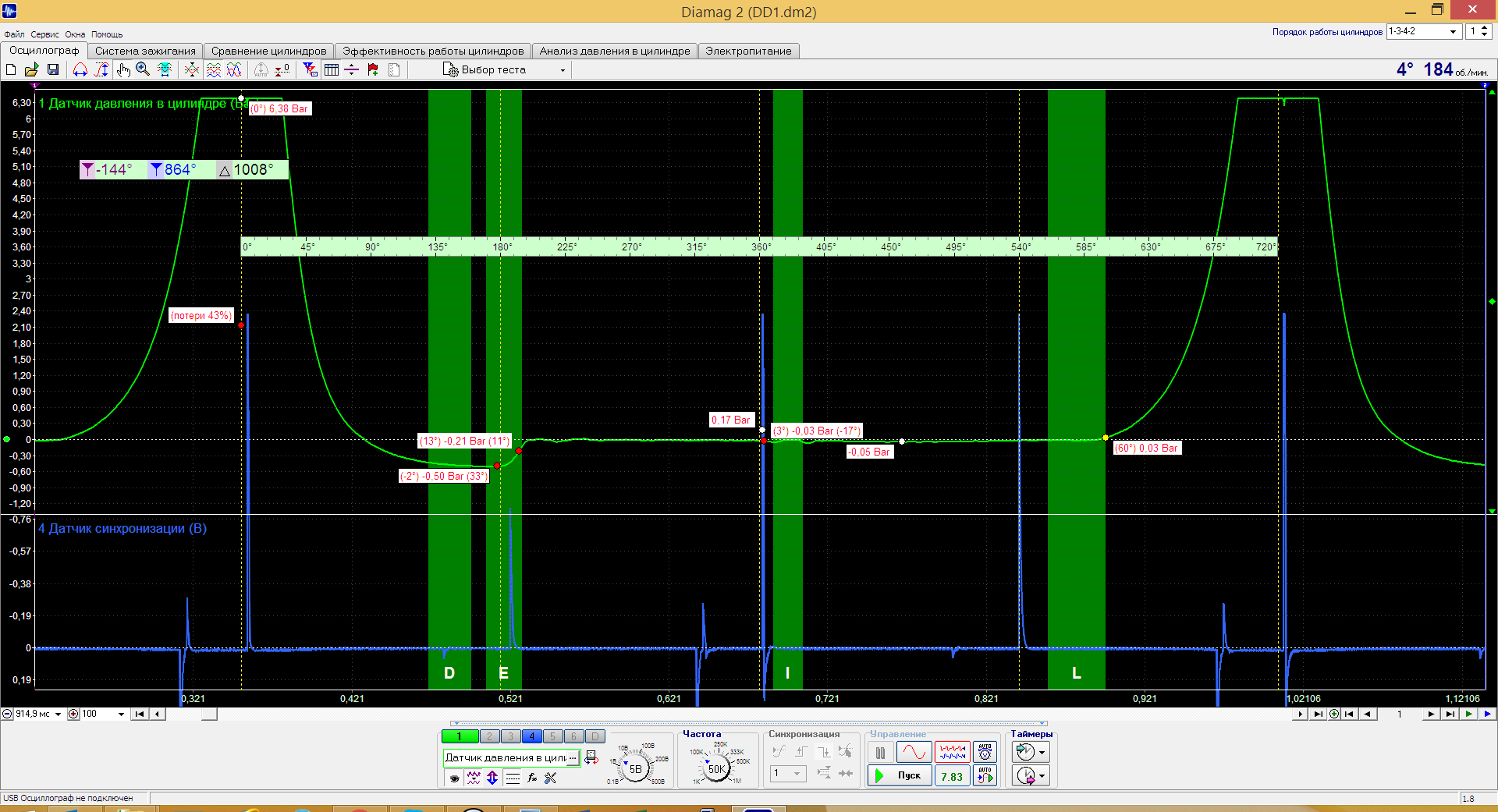
Task: Toggle channel visibility eye icon
Action: (x=454, y=778)
